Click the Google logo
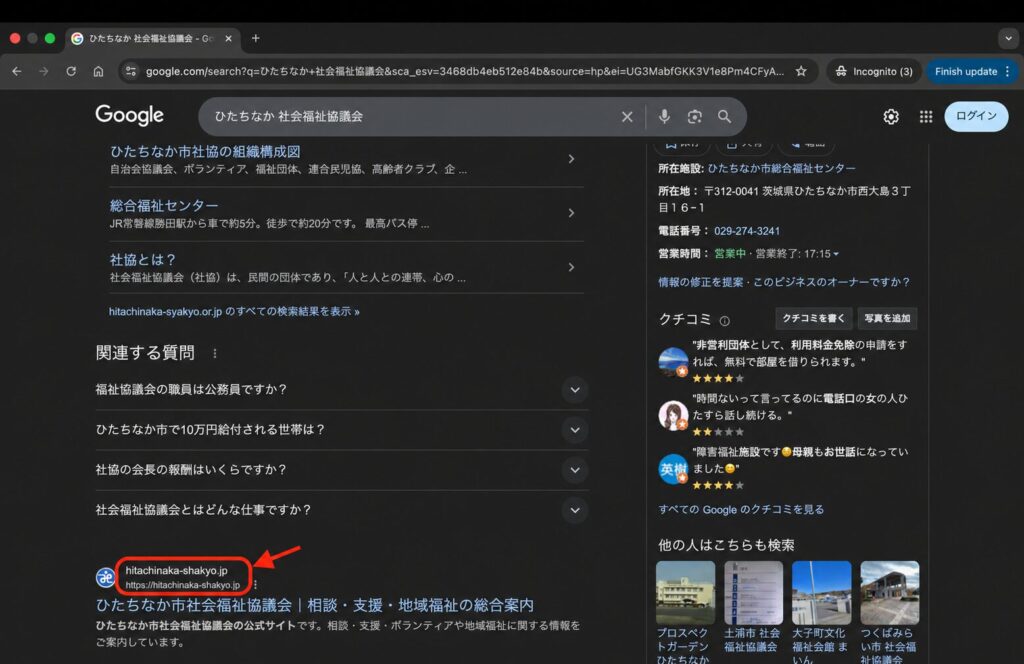 tap(129, 116)
